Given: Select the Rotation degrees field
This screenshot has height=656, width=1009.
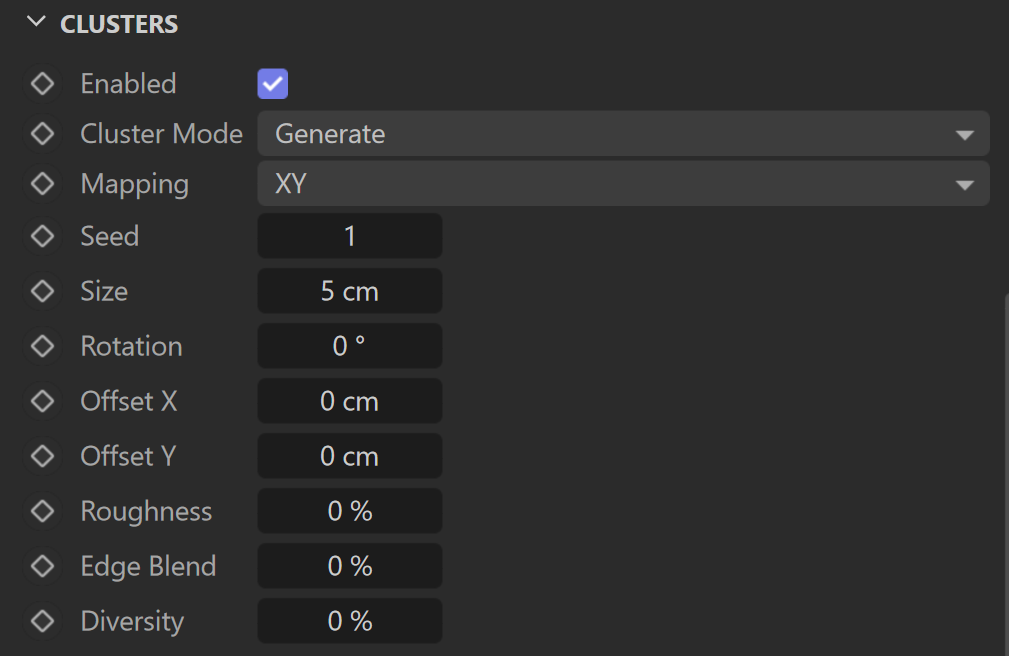Looking at the screenshot, I should point(350,346).
